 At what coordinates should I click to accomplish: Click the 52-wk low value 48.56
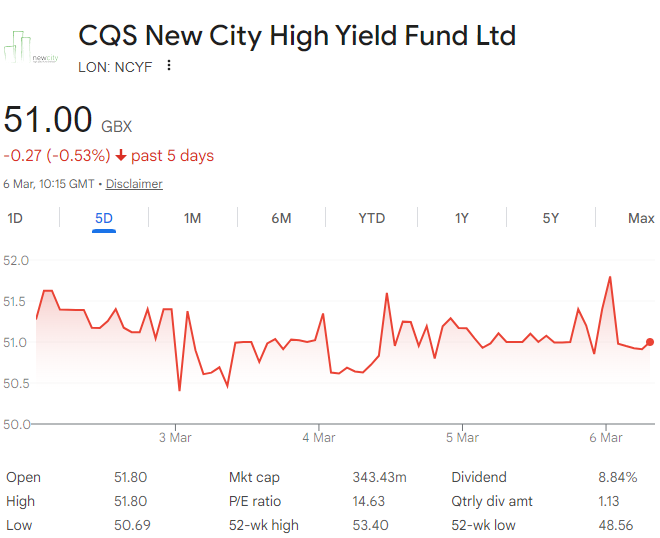[616, 525]
